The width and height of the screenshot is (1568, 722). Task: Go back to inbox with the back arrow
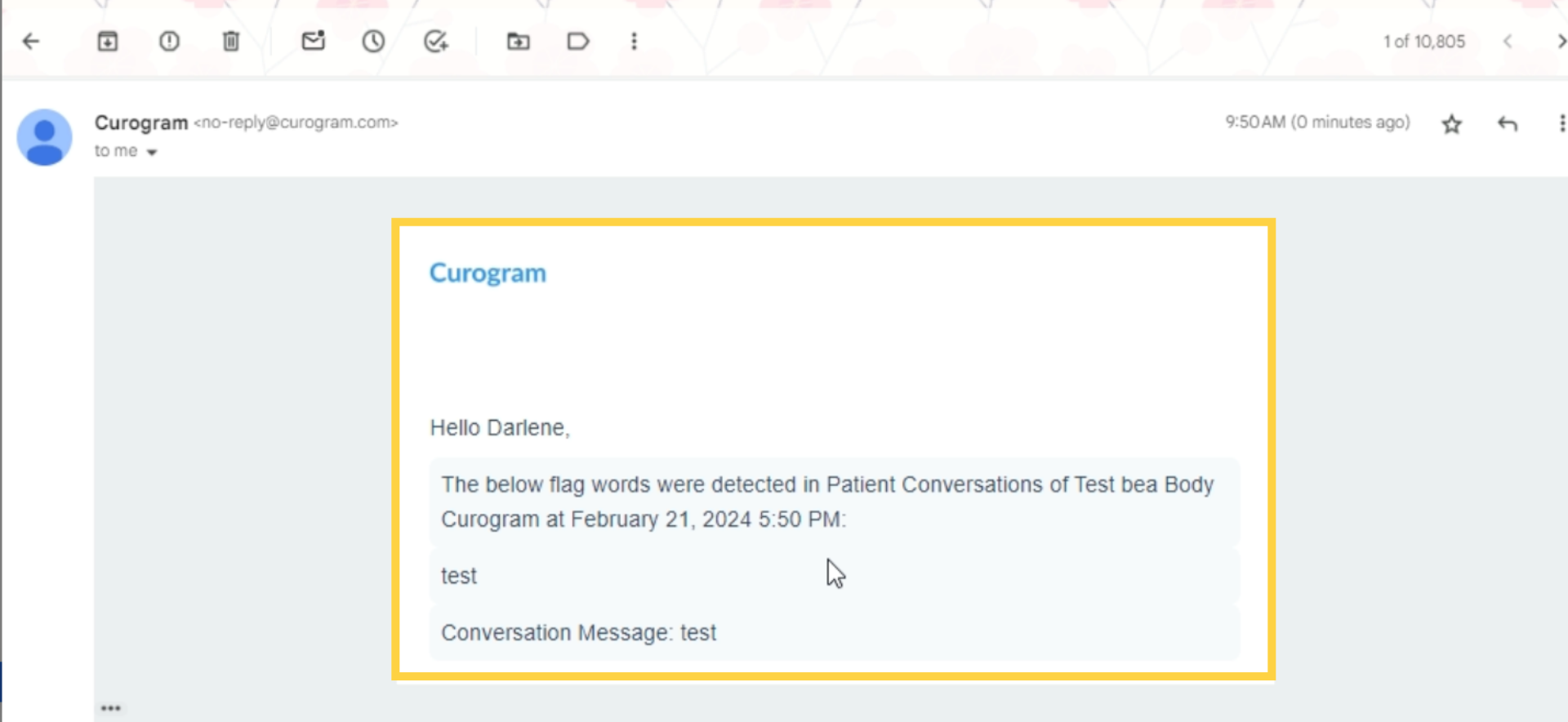point(31,42)
